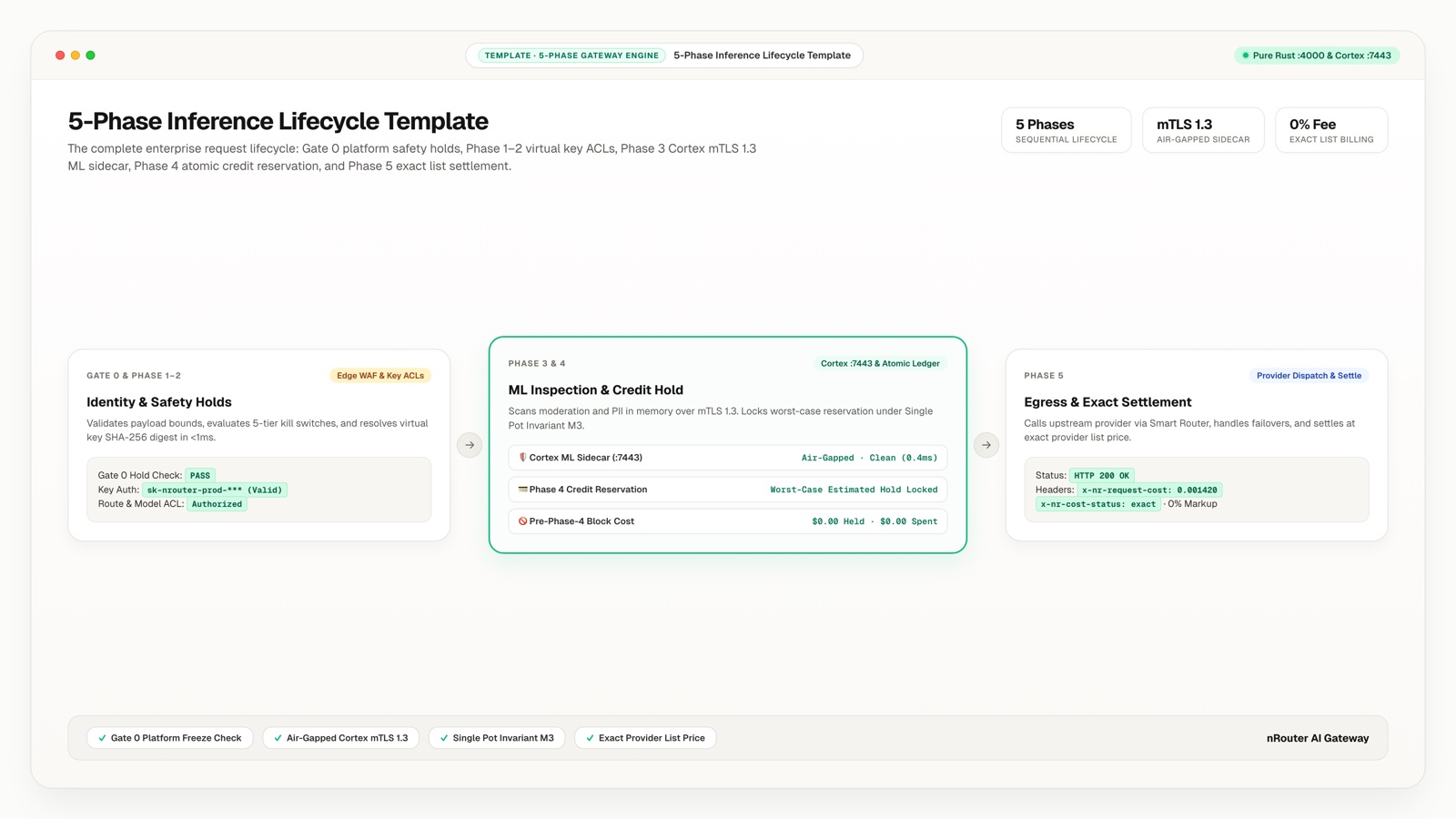The height and width of the screenshot is (819, 1456).
Task: Click the x-nr-request-cost: 0.001420 header value
Action: (1149, 490)
